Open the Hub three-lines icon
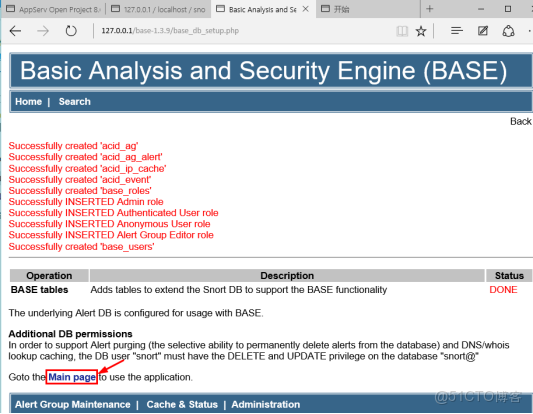 click(457, 31)
